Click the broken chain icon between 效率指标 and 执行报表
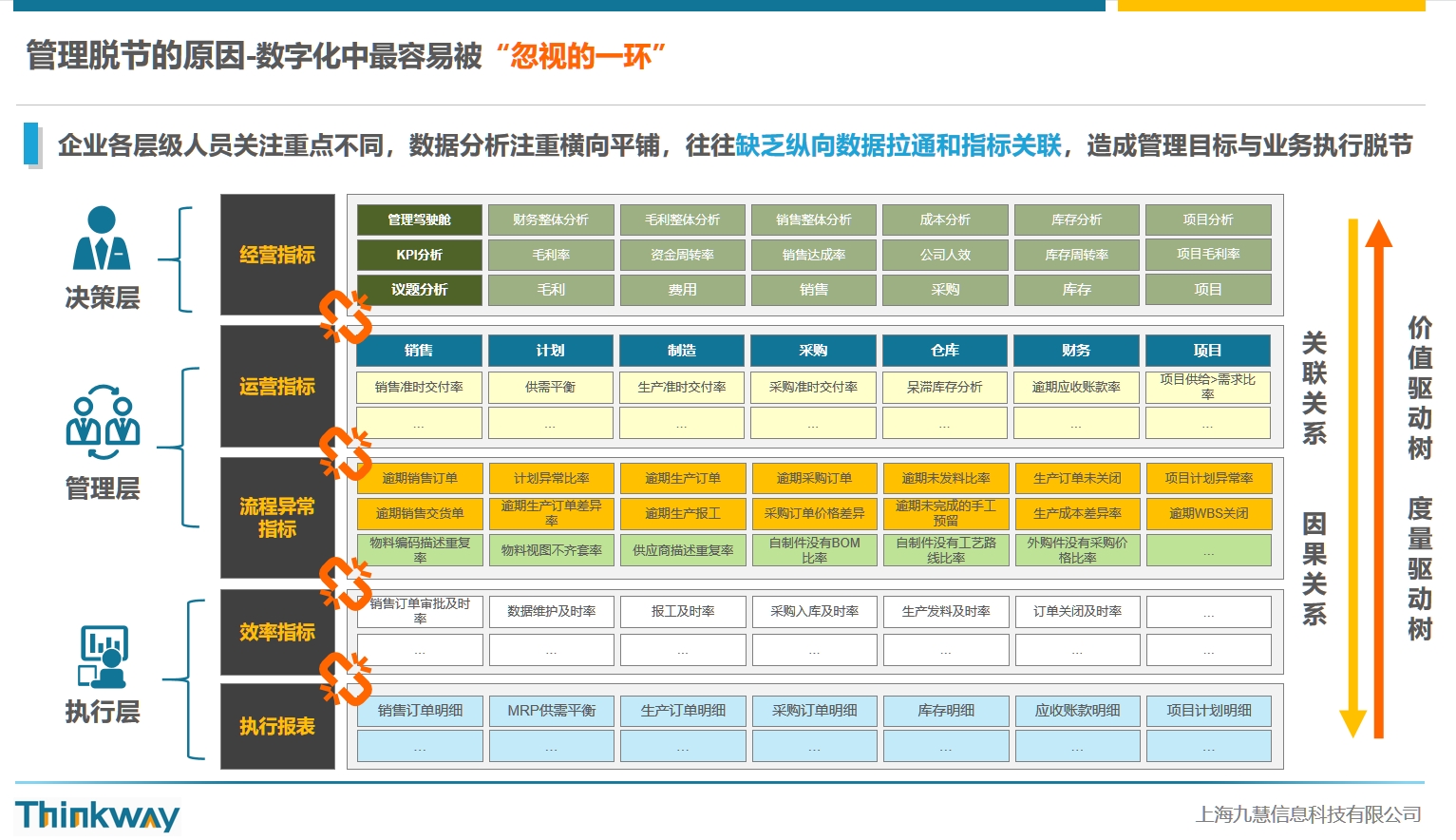The height and width of the screenshot is (840, 1456). point(345,678)
